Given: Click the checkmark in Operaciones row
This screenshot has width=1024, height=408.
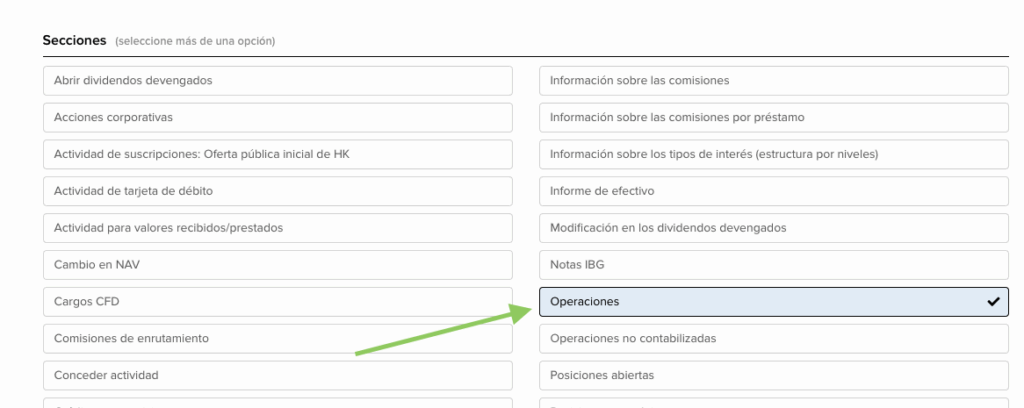Looking at the screenshot, I should 993,302.
